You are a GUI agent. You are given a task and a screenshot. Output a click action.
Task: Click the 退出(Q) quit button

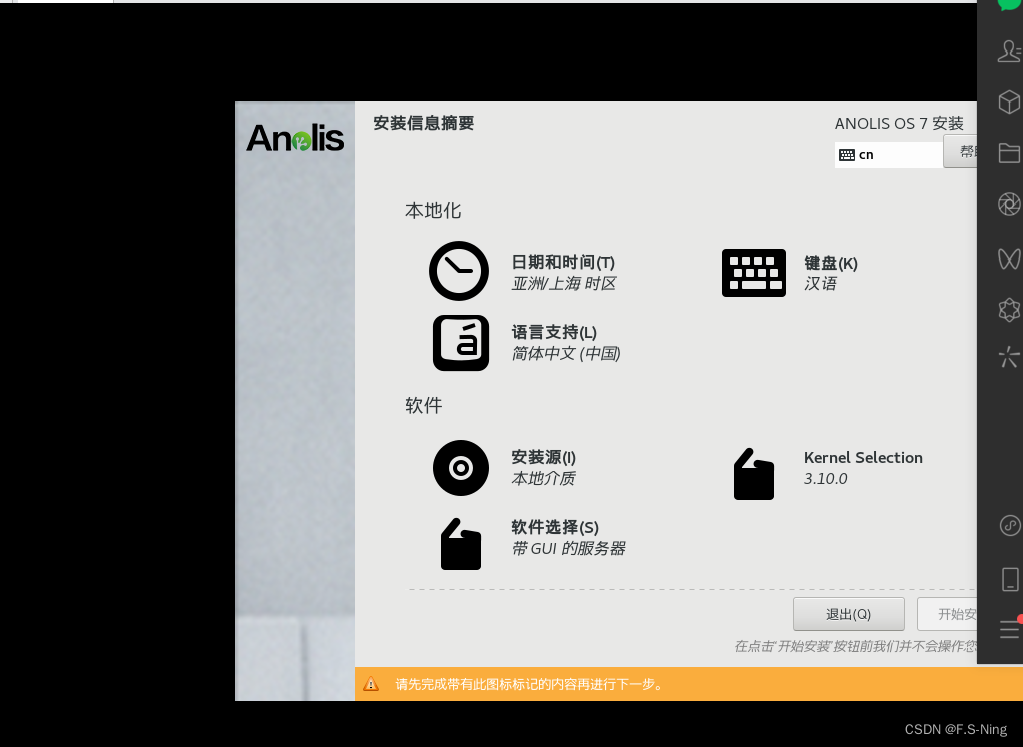848,614
